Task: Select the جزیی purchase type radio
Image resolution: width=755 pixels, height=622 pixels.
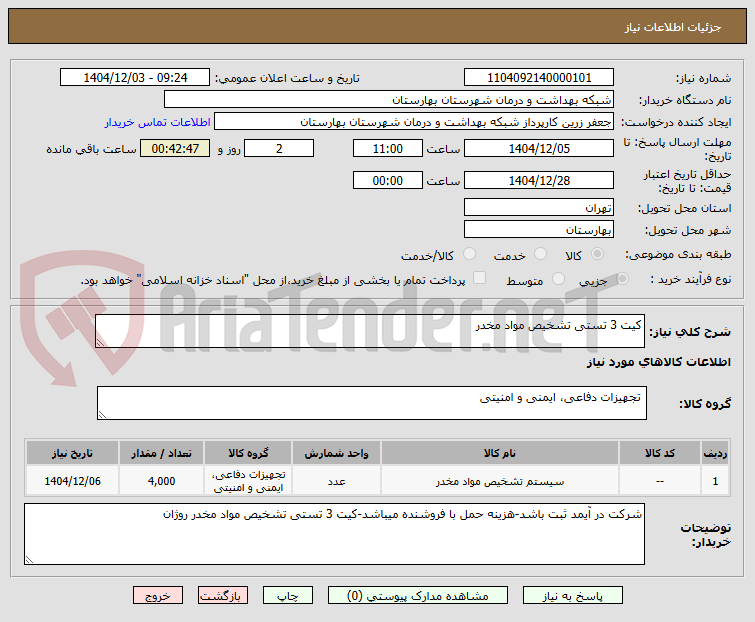Action: (x=622, y=278)
